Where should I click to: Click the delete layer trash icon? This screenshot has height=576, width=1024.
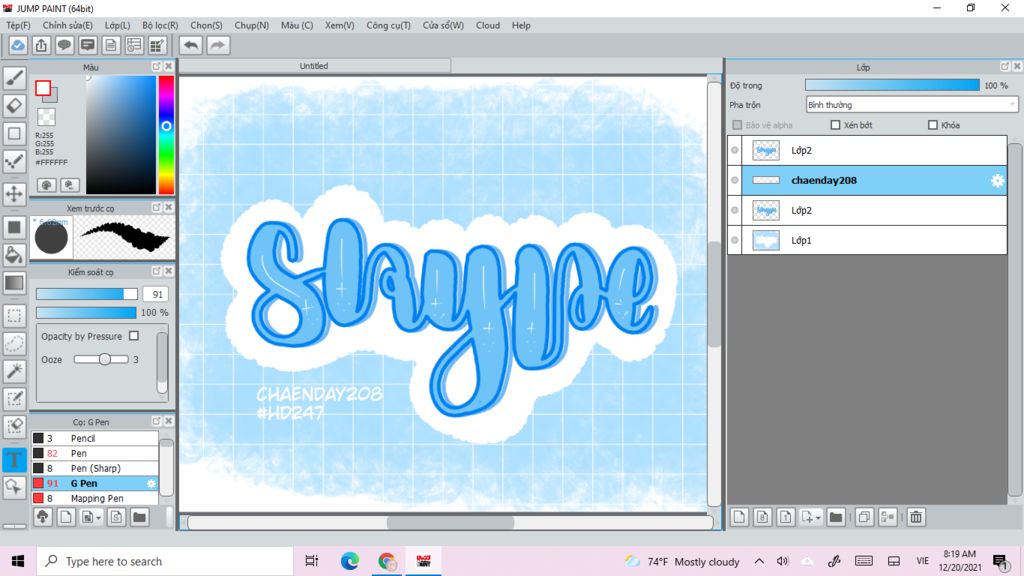pyautogui.click(x=916, y=517)
